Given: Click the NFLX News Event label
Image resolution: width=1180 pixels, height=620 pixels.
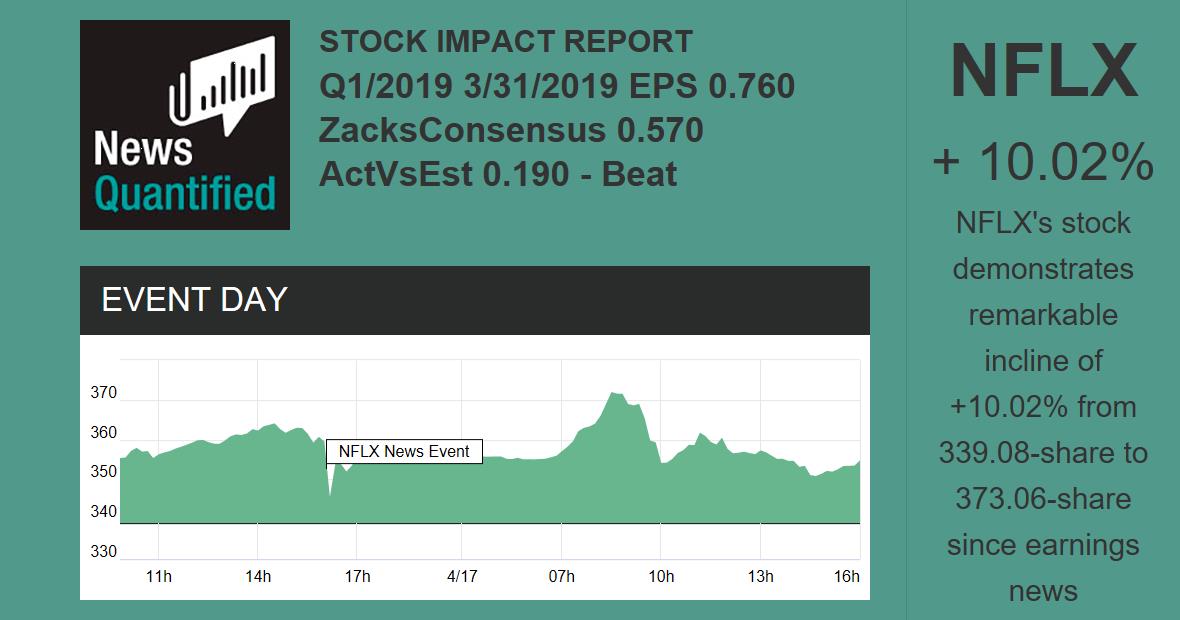Looking at the screenshot, I should [x=404, y=452].
